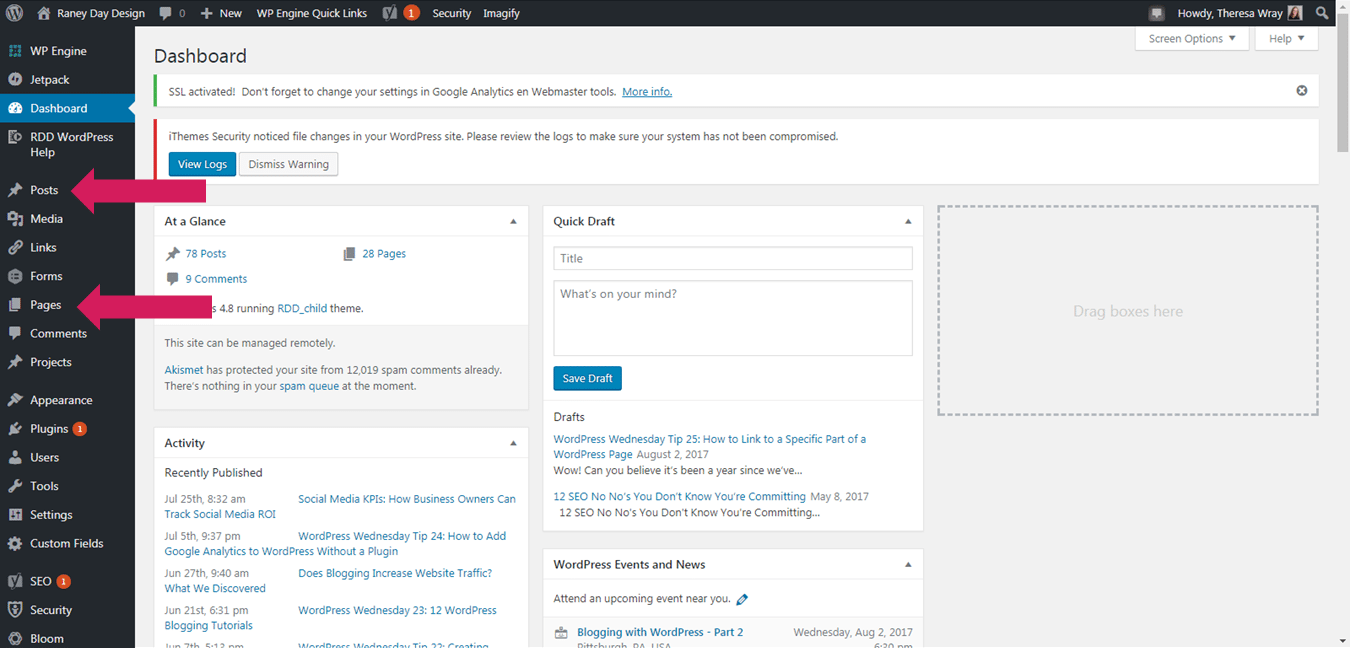Open draft 12 SEO No No's link
This screenshot has height=648, width=1350.
679,497
